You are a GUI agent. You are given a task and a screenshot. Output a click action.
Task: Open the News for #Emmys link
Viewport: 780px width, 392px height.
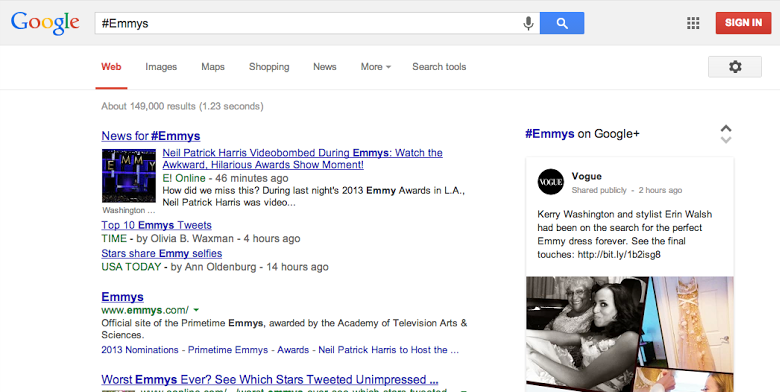coord(151,136)
